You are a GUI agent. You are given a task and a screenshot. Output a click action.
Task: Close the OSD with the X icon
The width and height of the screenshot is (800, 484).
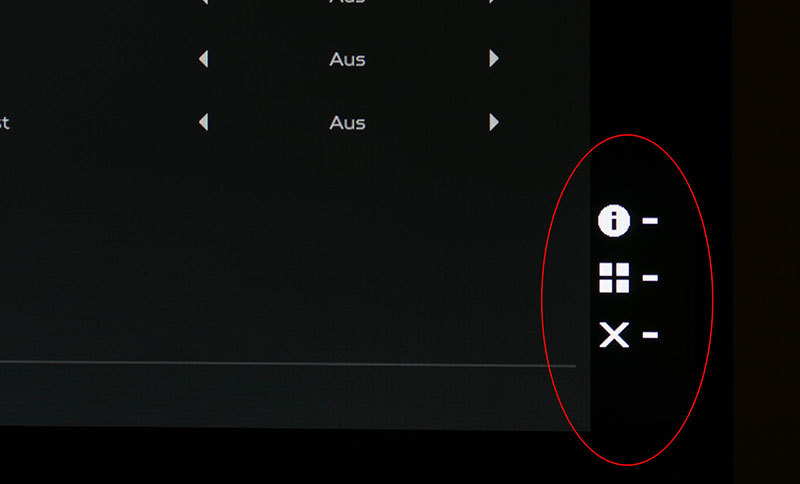tap(614, 335)
